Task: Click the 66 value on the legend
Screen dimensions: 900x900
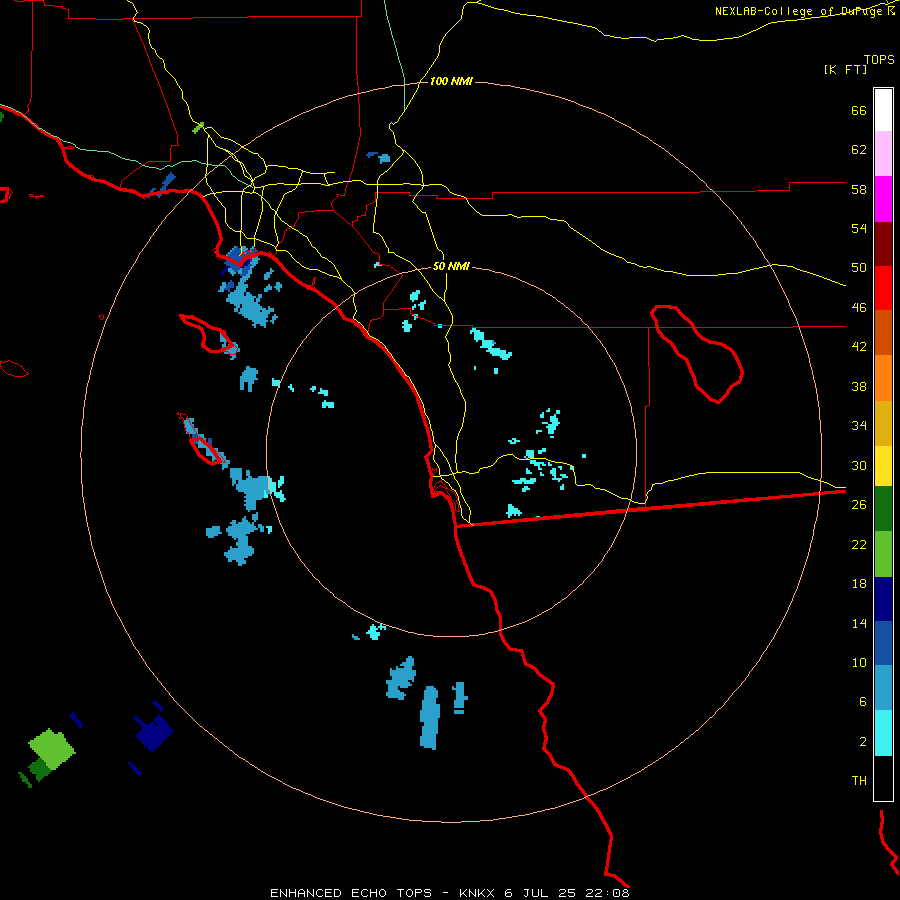Action: pos(859,110)
